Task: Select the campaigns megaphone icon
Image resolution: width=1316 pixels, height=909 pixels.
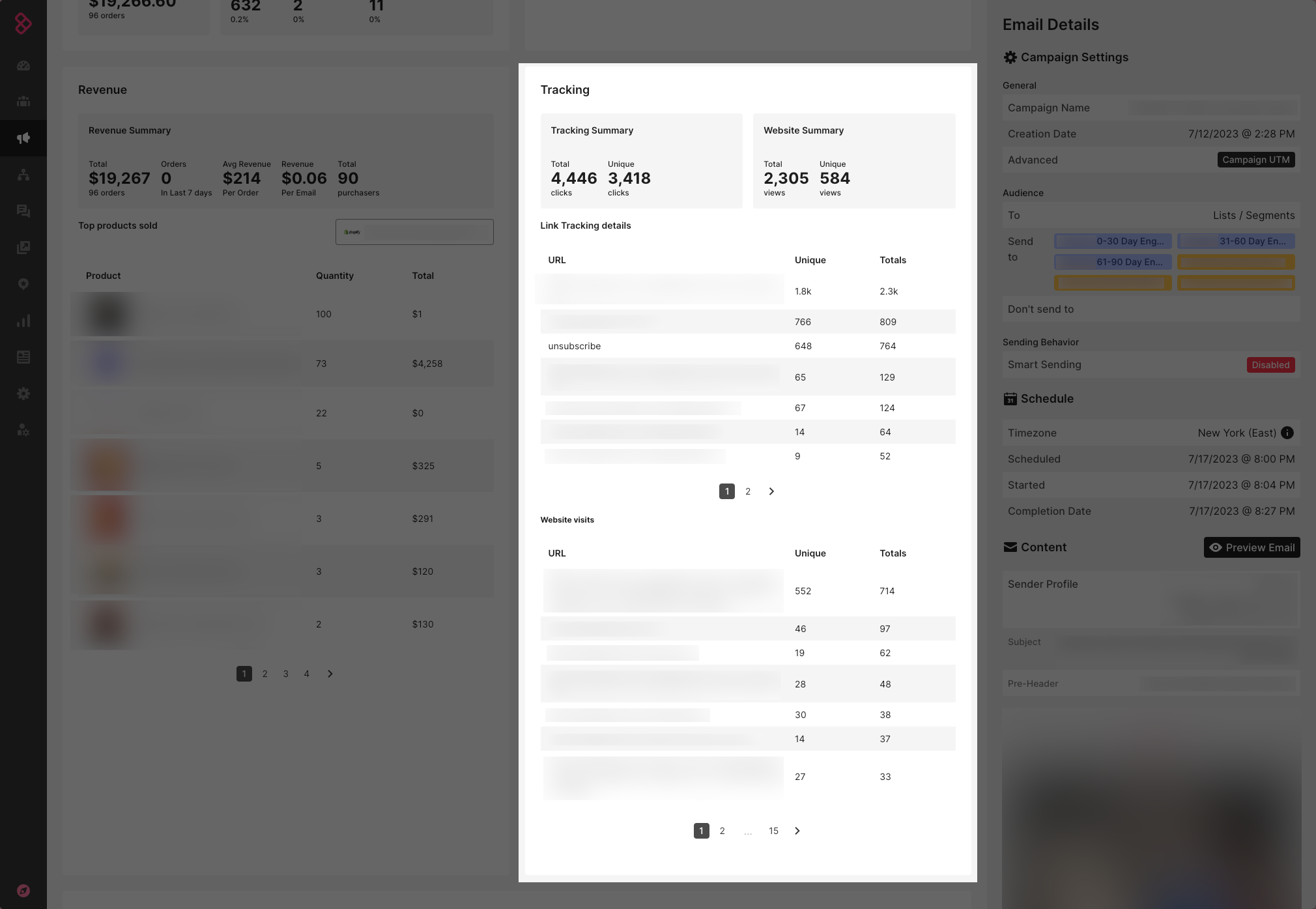Action: (x=23, y=138)
